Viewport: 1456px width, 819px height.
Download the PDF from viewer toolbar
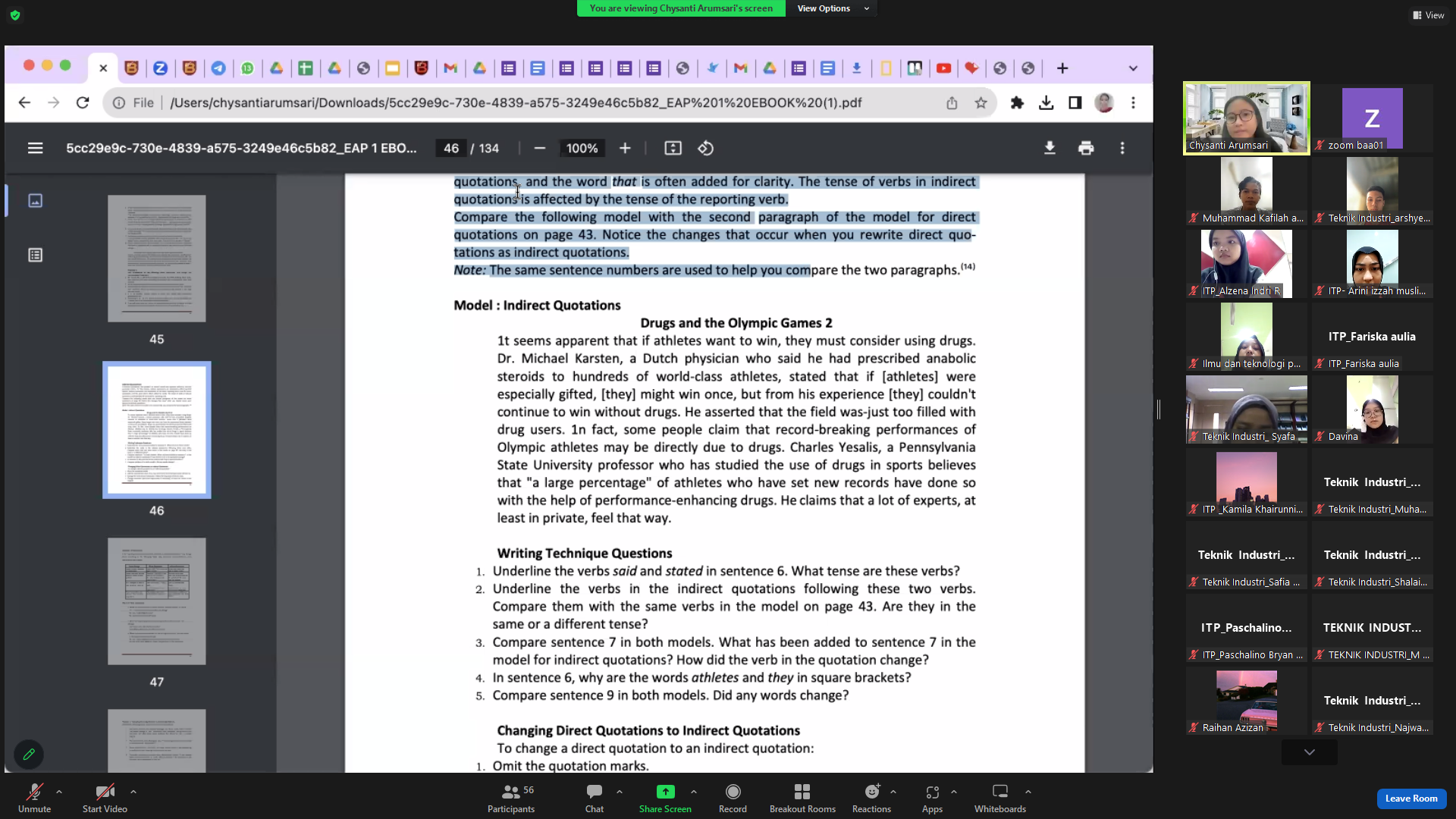[1050, 148]
